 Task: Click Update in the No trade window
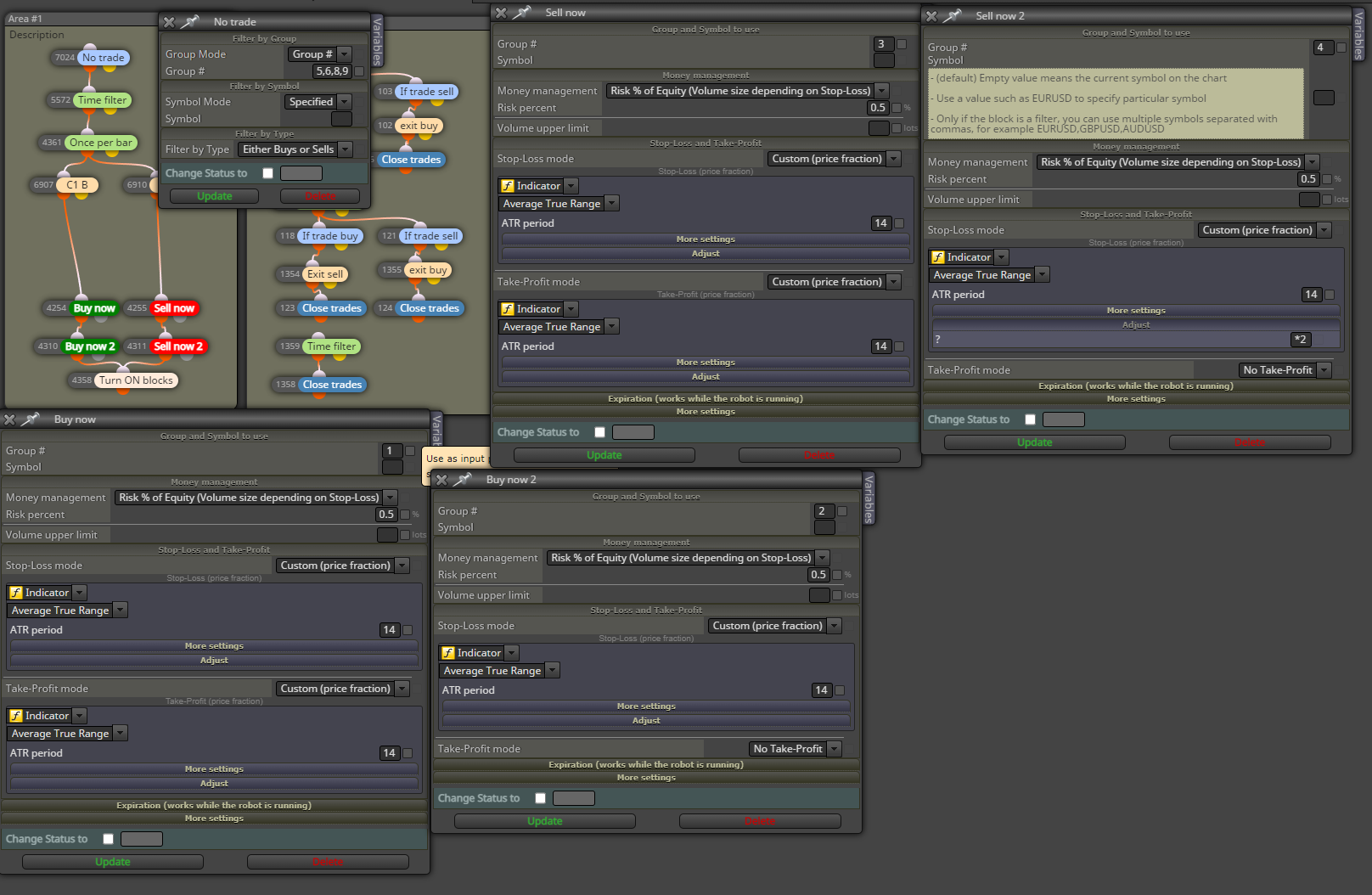tap(214, 196)
